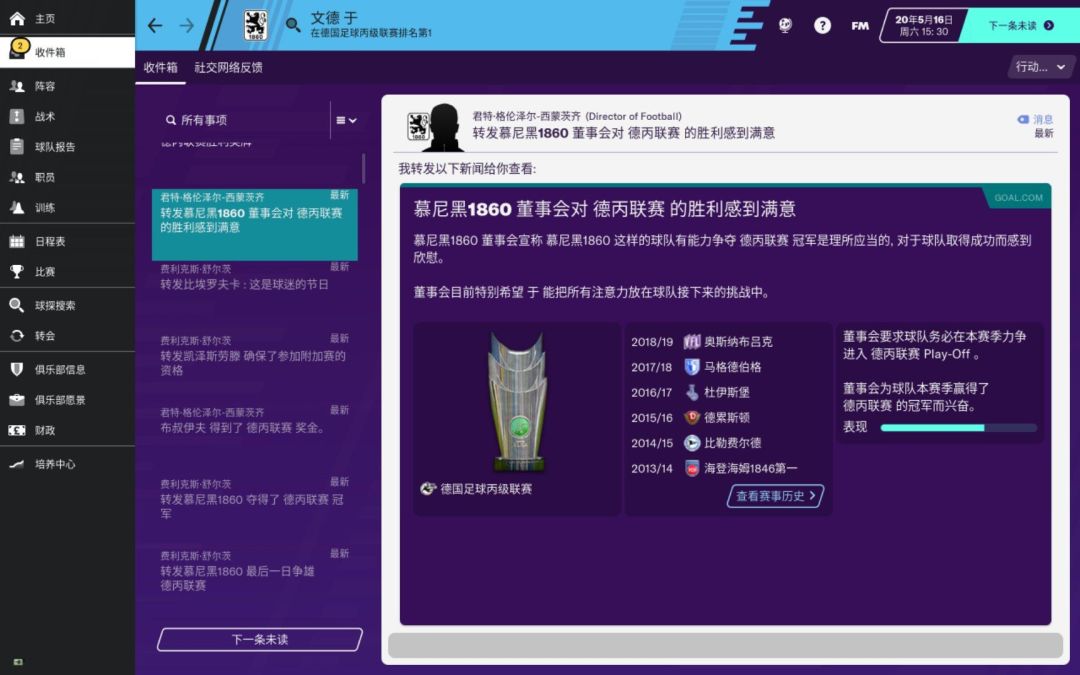Open the world globe icon in header
The width and height of the screenshot is (1080, 675).
click(x=785, y=25)
